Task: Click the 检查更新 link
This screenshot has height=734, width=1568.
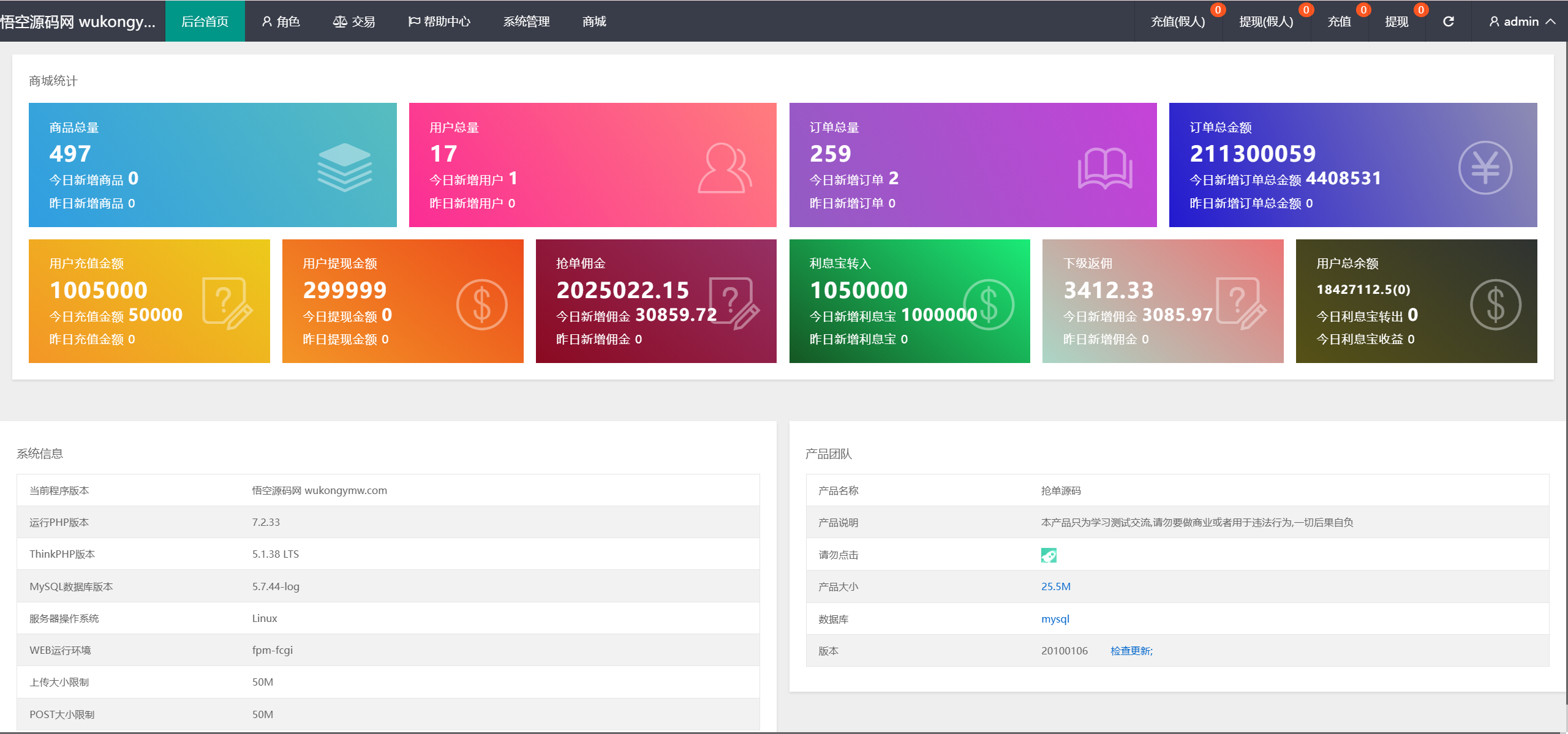Action: pos(1131,651)
